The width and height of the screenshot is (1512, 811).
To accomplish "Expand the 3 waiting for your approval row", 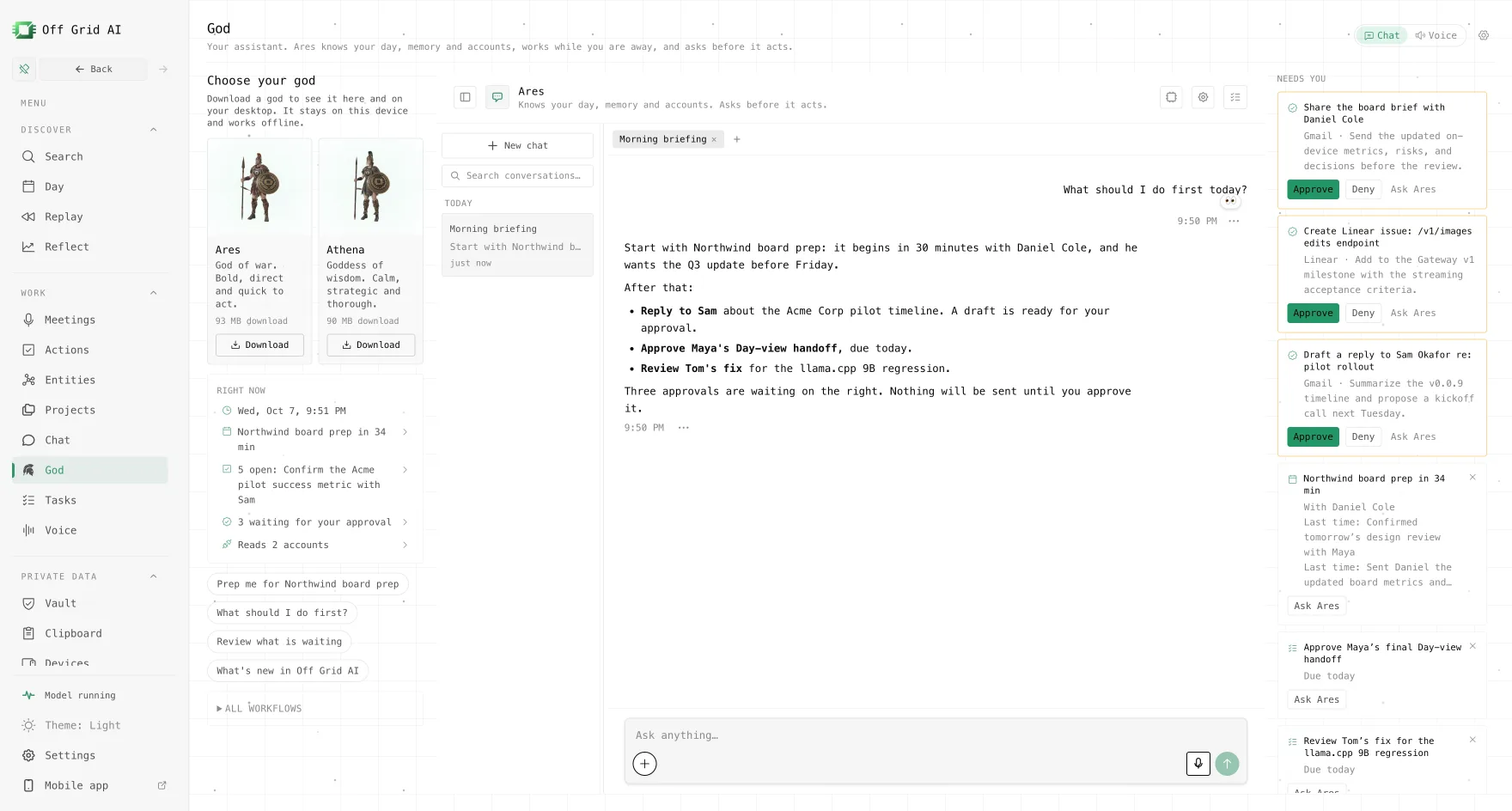I will (314, 522).
